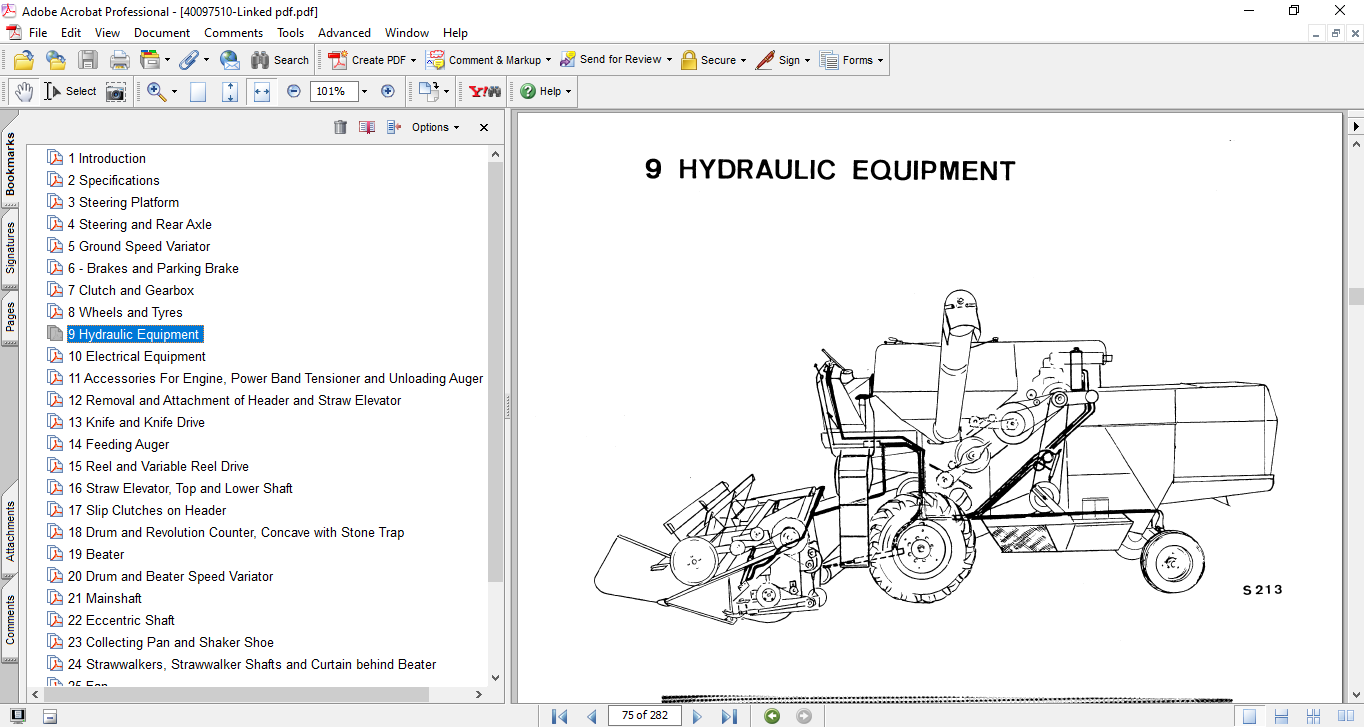Screen dimensions: 1364x727
Task: Open the zoom percentage dropdown arrow
Action: [364, 91]
